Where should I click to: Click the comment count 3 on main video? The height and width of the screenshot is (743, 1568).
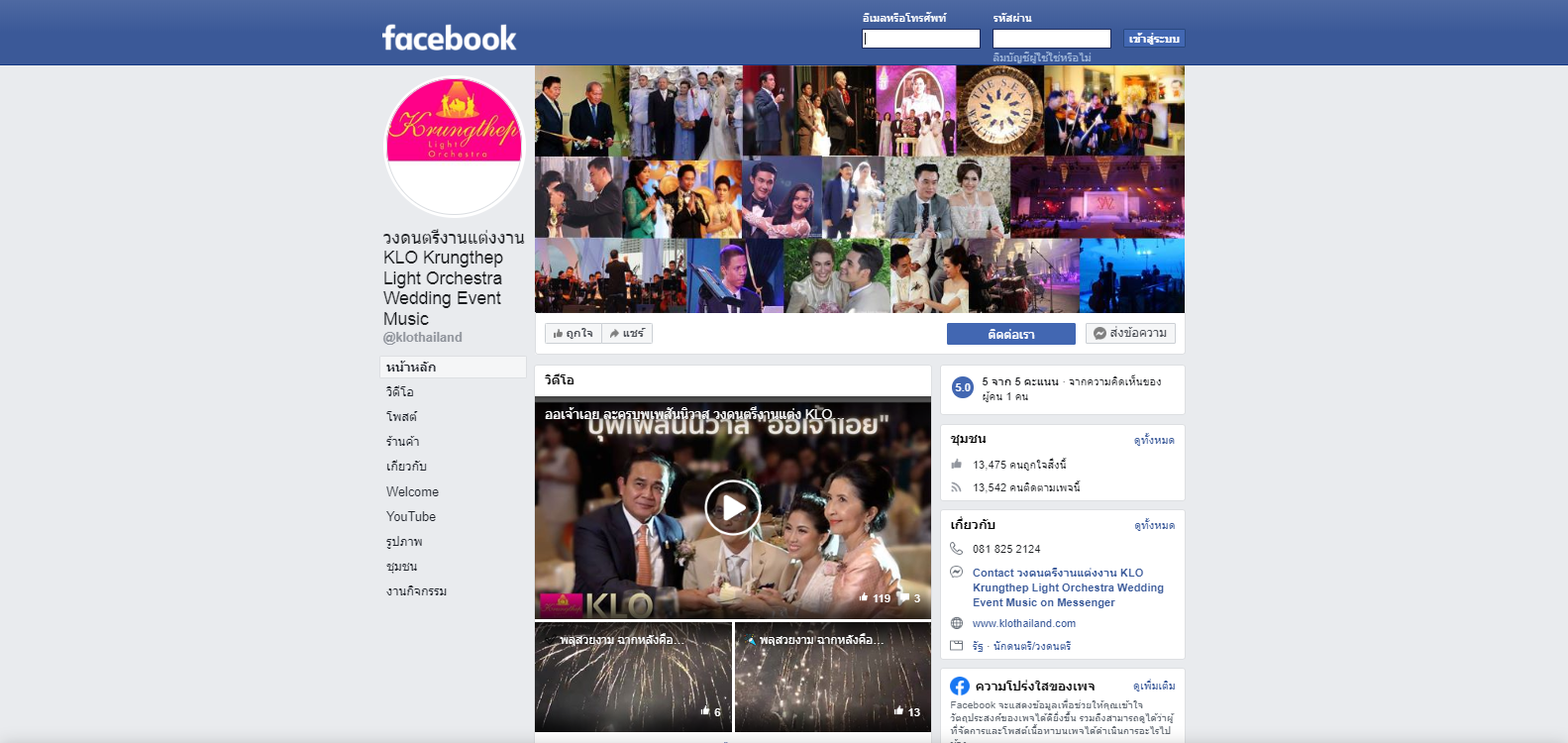tap(910, 598)
